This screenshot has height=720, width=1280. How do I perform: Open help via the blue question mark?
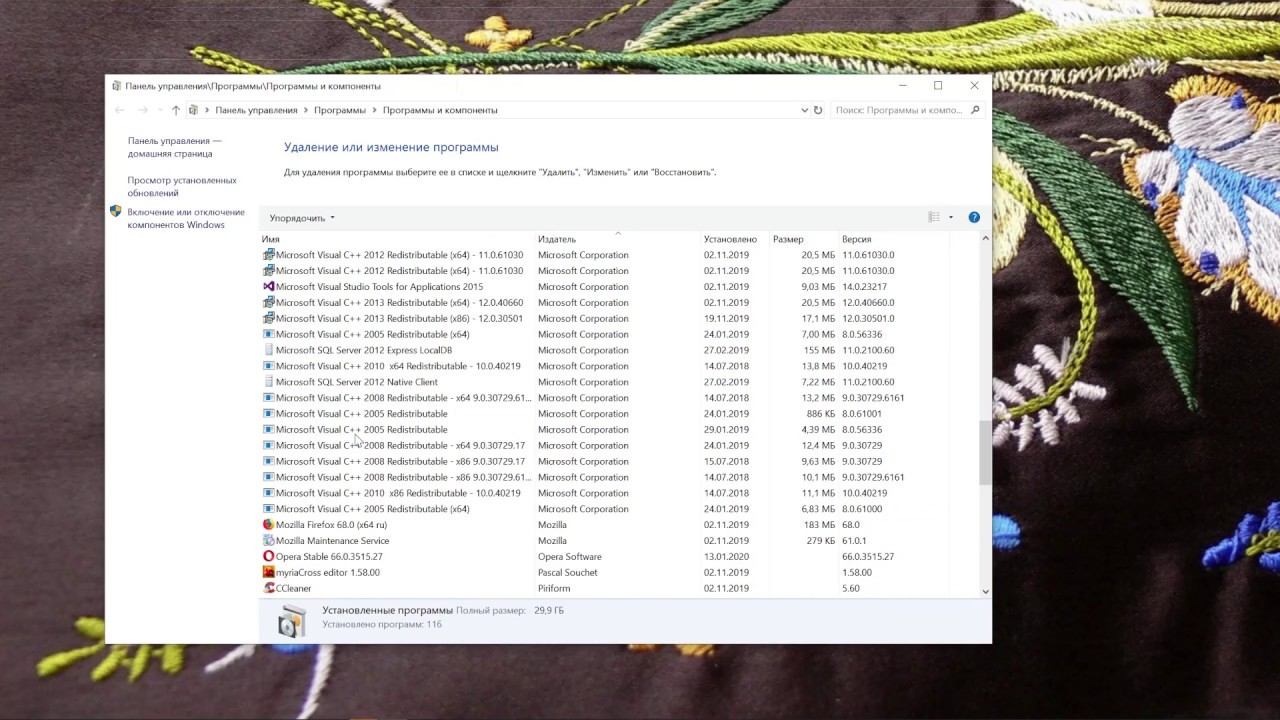click(x=974, y=217)
